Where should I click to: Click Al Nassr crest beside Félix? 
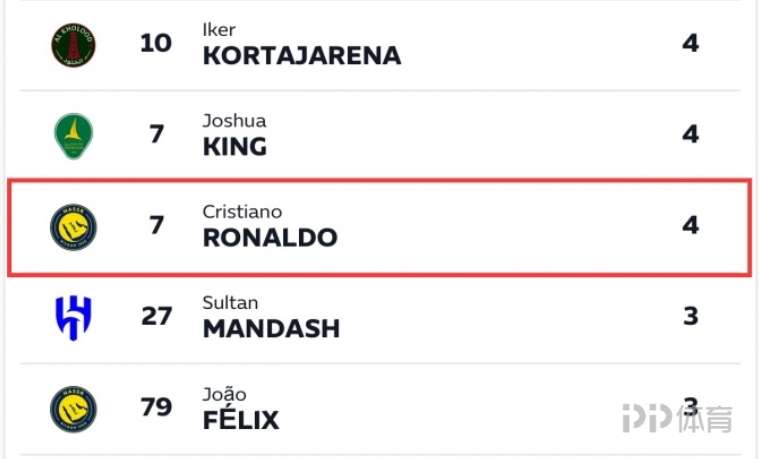[x=74, y=409]
